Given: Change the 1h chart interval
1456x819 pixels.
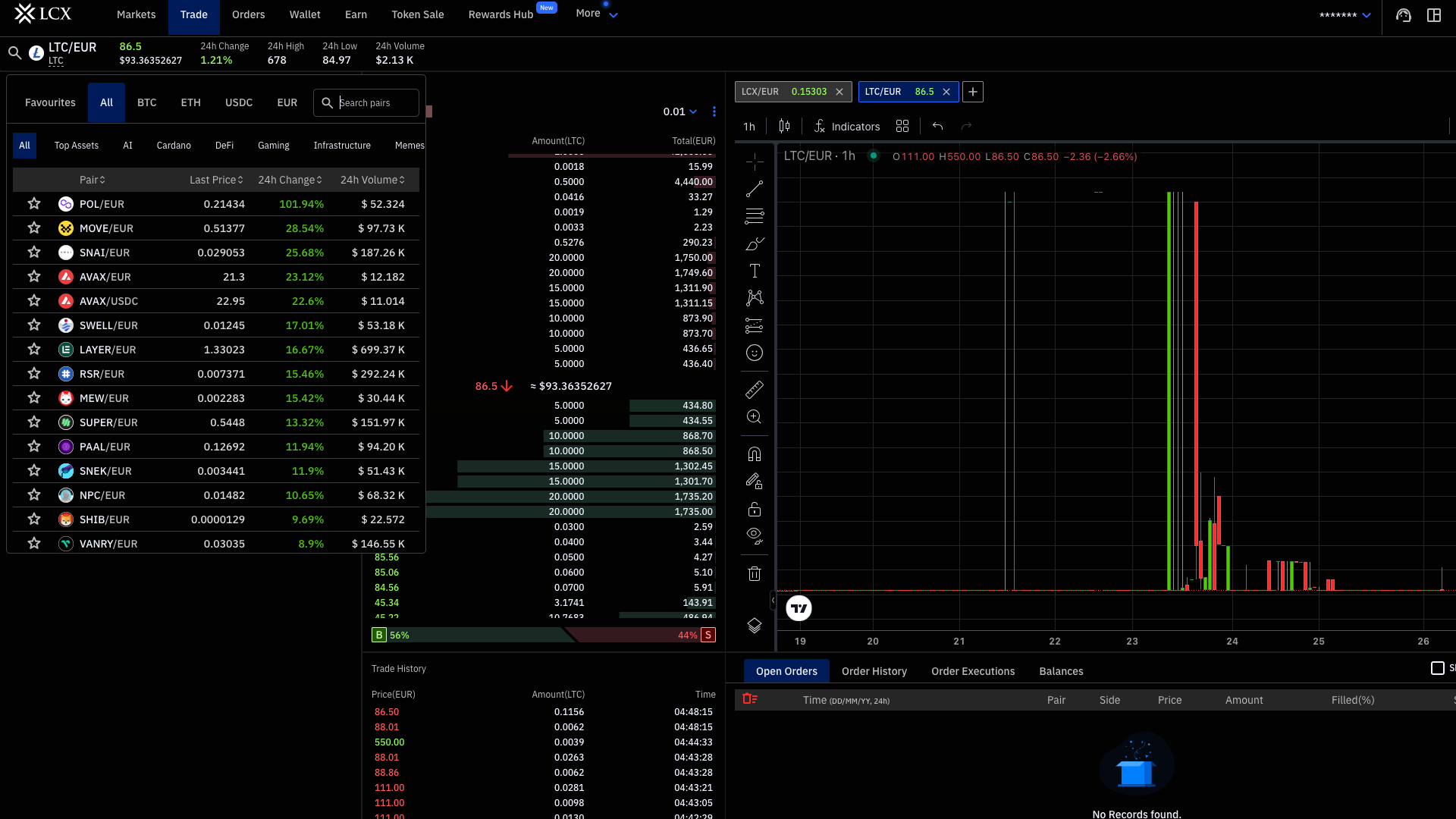Looking at the screenshot, I should [x=749, y=127].
